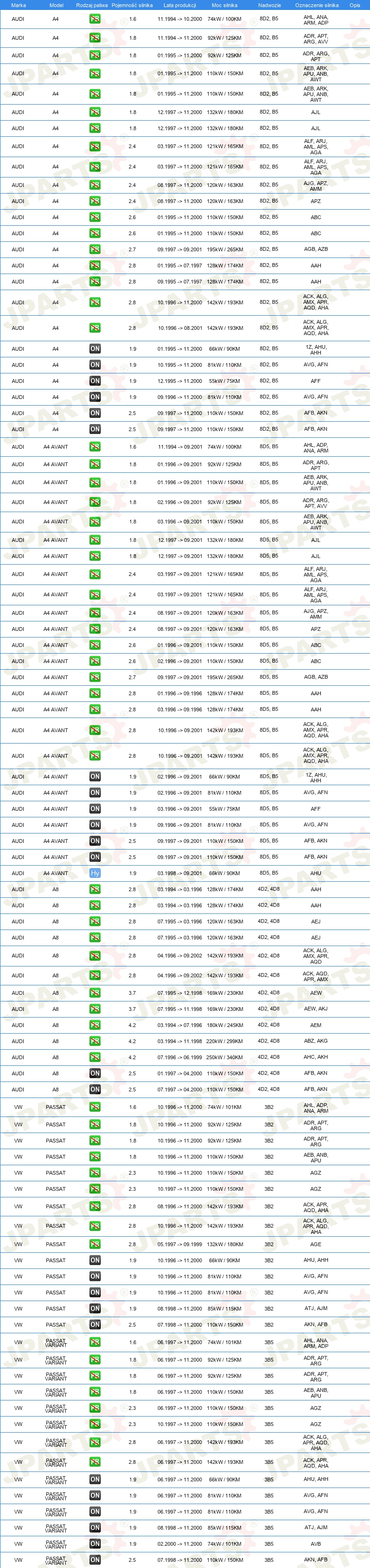Click diesel ON icon in Audi A4 AFF row
The image size is (370, 1568).
click(95, 381)
